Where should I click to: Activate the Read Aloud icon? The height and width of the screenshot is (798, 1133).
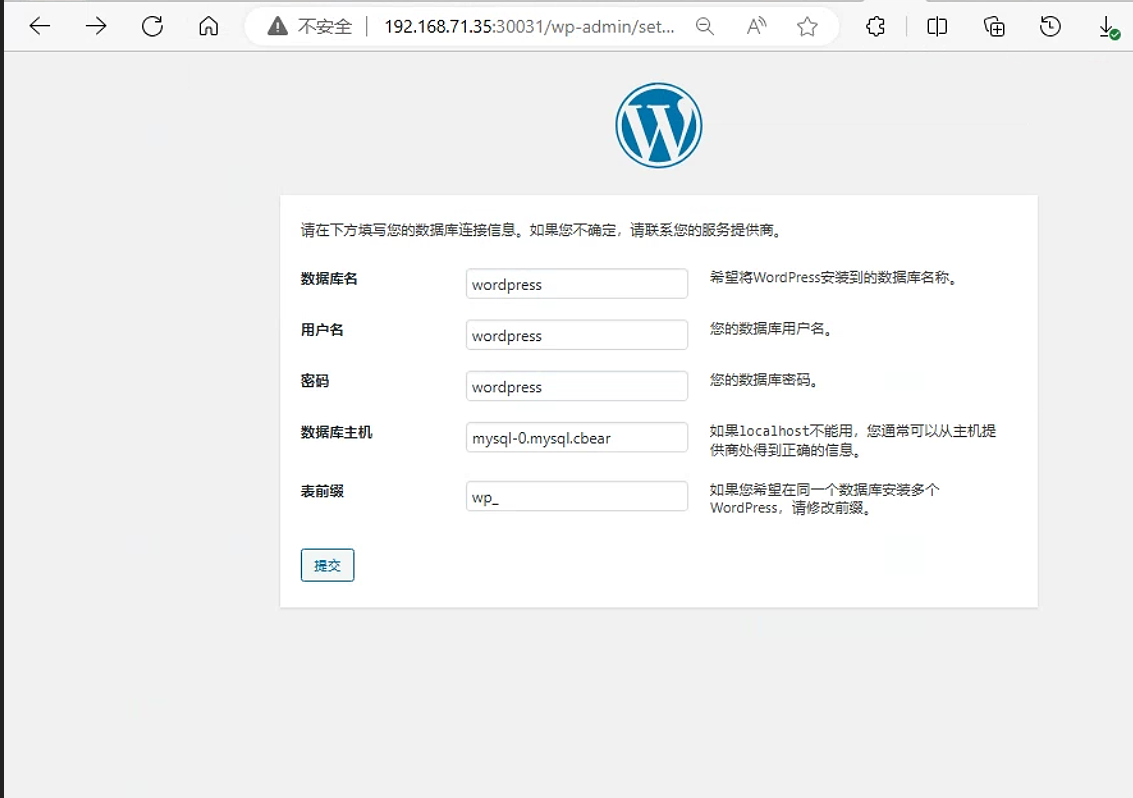click(756, 27)
